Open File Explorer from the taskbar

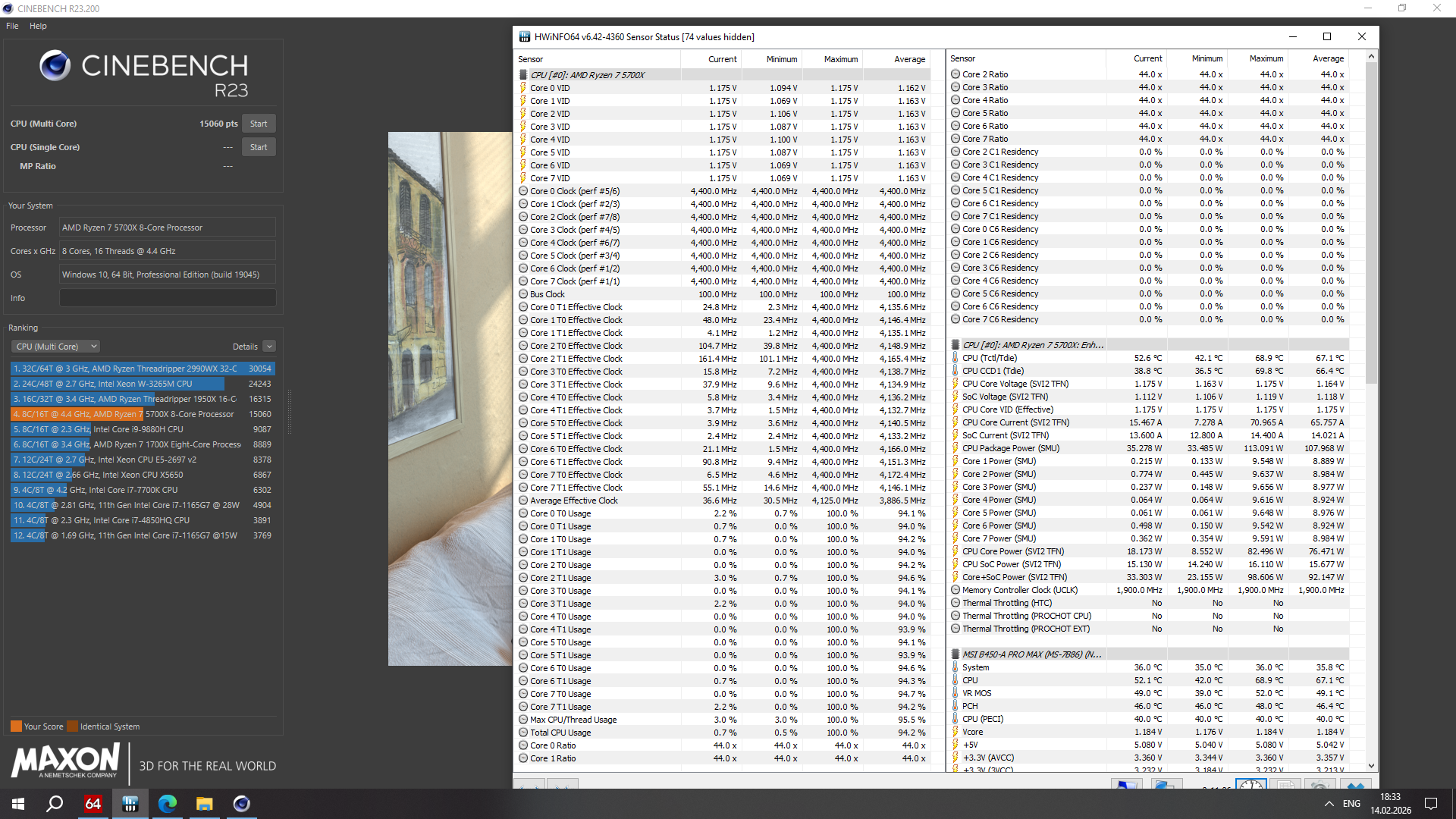pyautogui.click(x=204, y=804)
